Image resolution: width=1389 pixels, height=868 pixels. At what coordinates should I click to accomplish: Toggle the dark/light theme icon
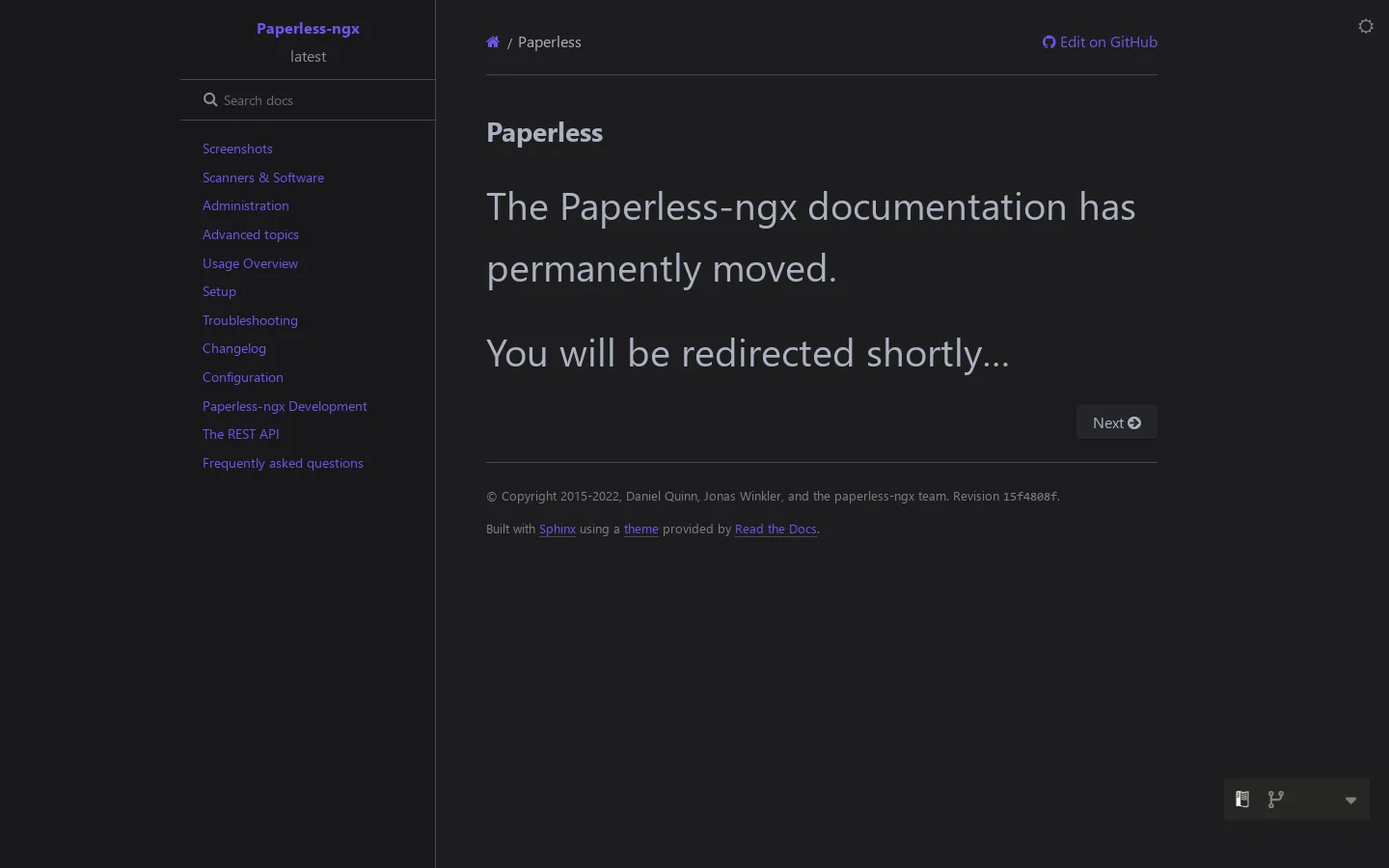1366,26
